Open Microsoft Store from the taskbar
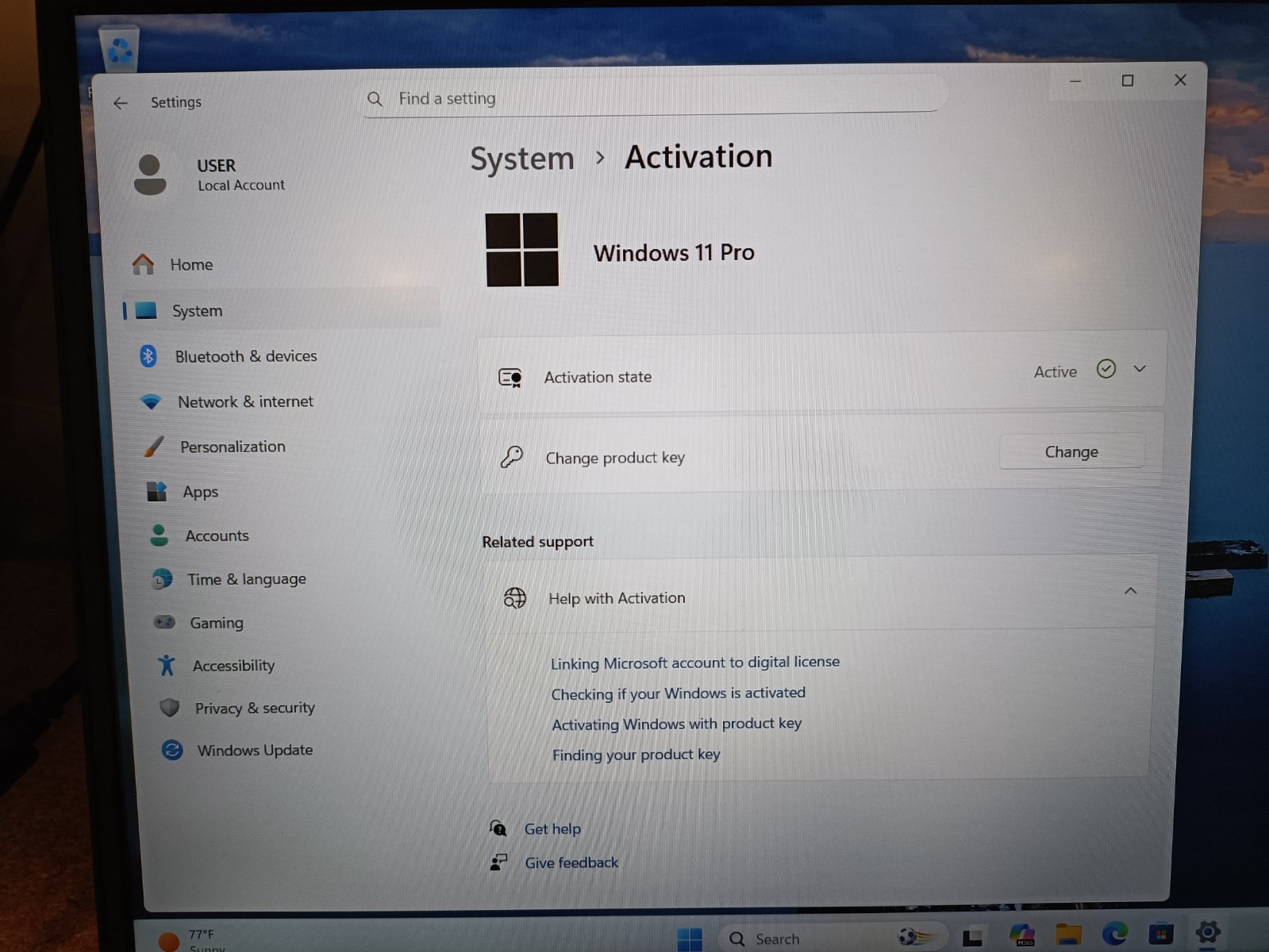Viewport: 1269px width, 952px height. 1160,933
